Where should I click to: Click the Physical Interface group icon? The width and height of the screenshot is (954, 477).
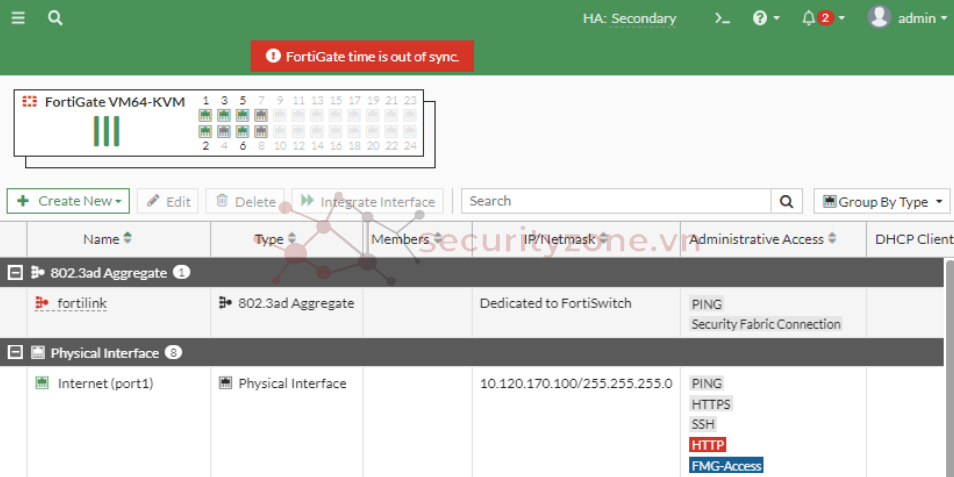click(38, 352)
